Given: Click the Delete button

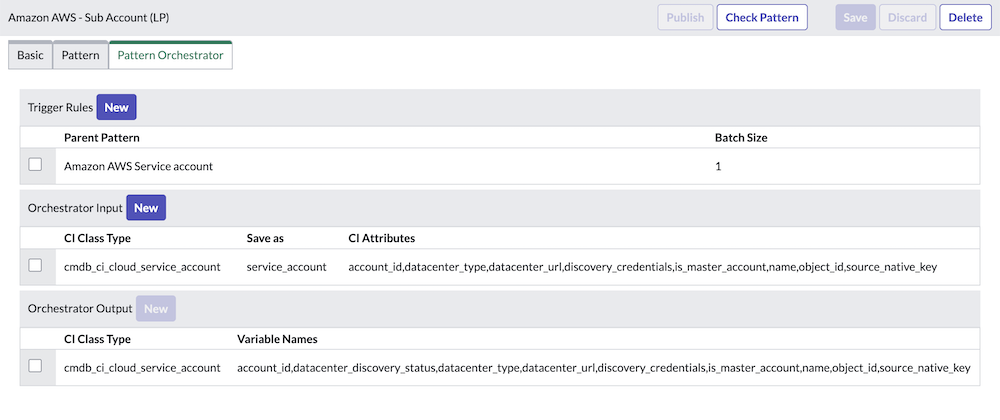Looking at the screenshot, I should tap(966, 17).
